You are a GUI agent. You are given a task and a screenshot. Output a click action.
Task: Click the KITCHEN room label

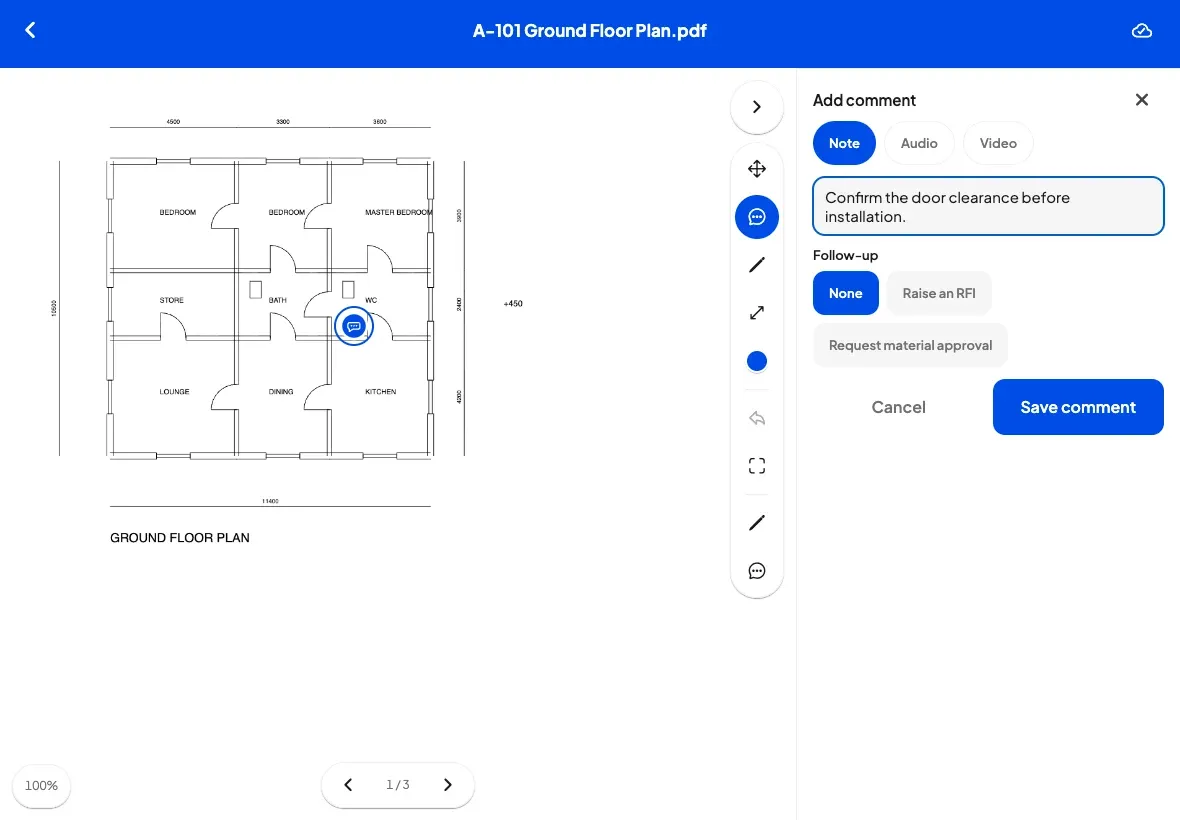point(381,391)
